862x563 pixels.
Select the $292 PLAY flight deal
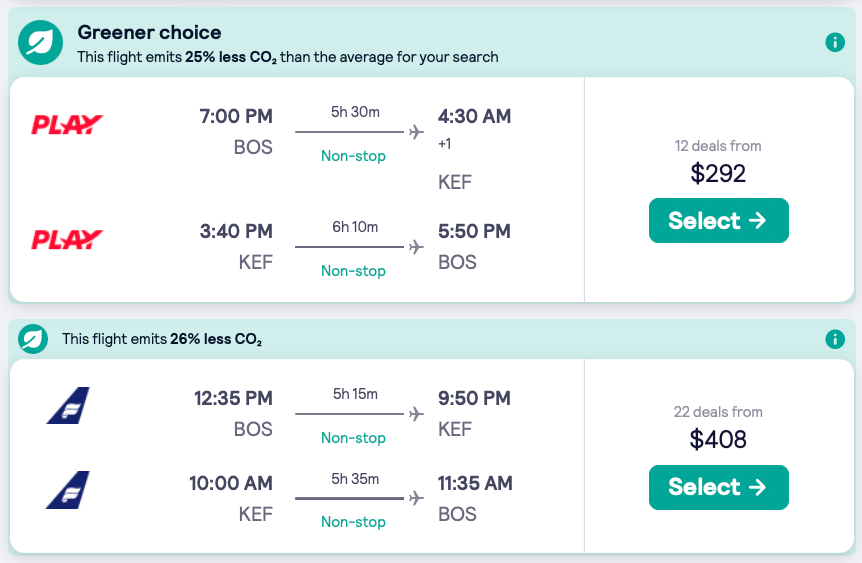pyautogui.click(x=718, y=221)
